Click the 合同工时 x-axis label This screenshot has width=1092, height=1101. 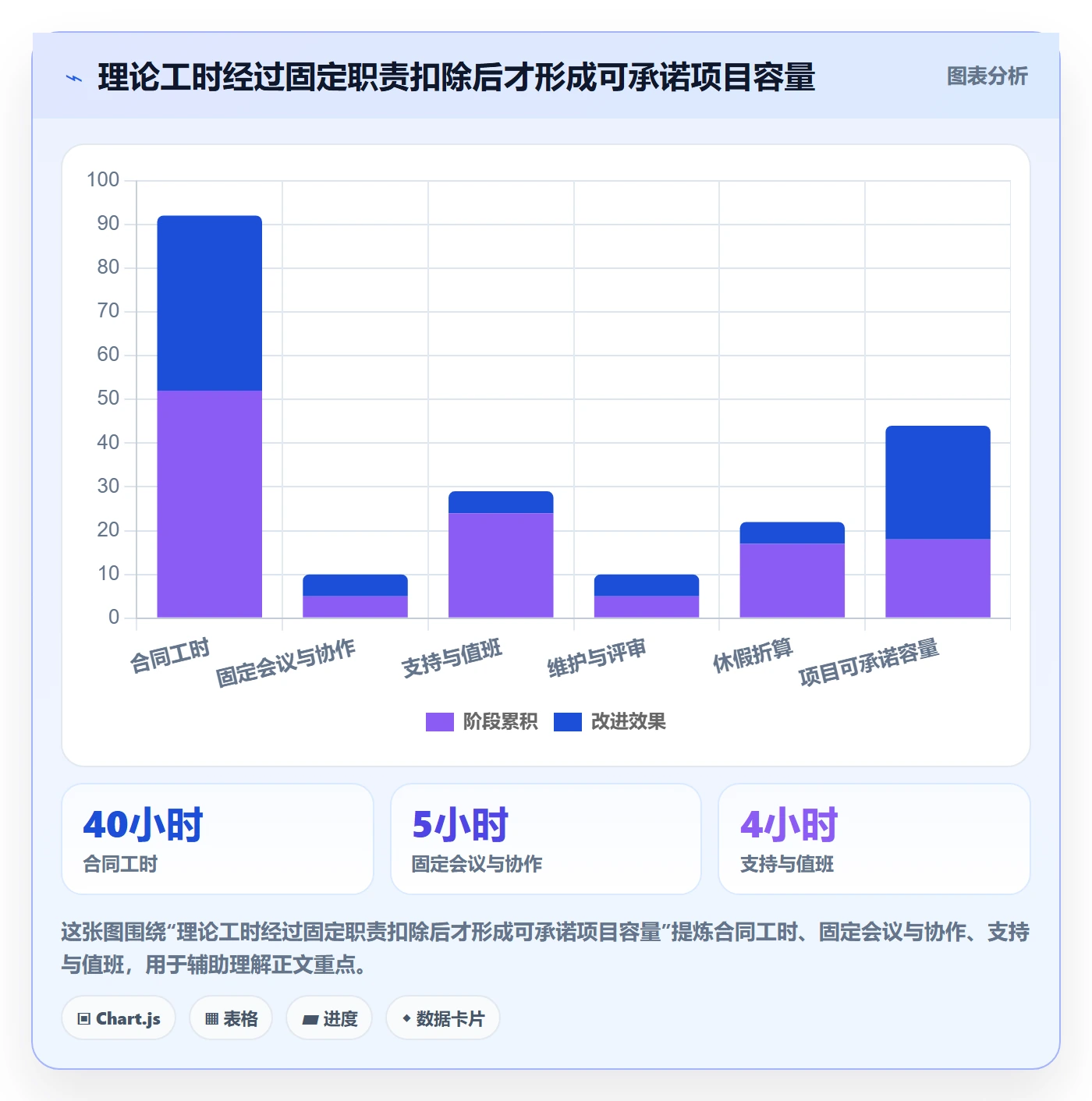point(170,655)
